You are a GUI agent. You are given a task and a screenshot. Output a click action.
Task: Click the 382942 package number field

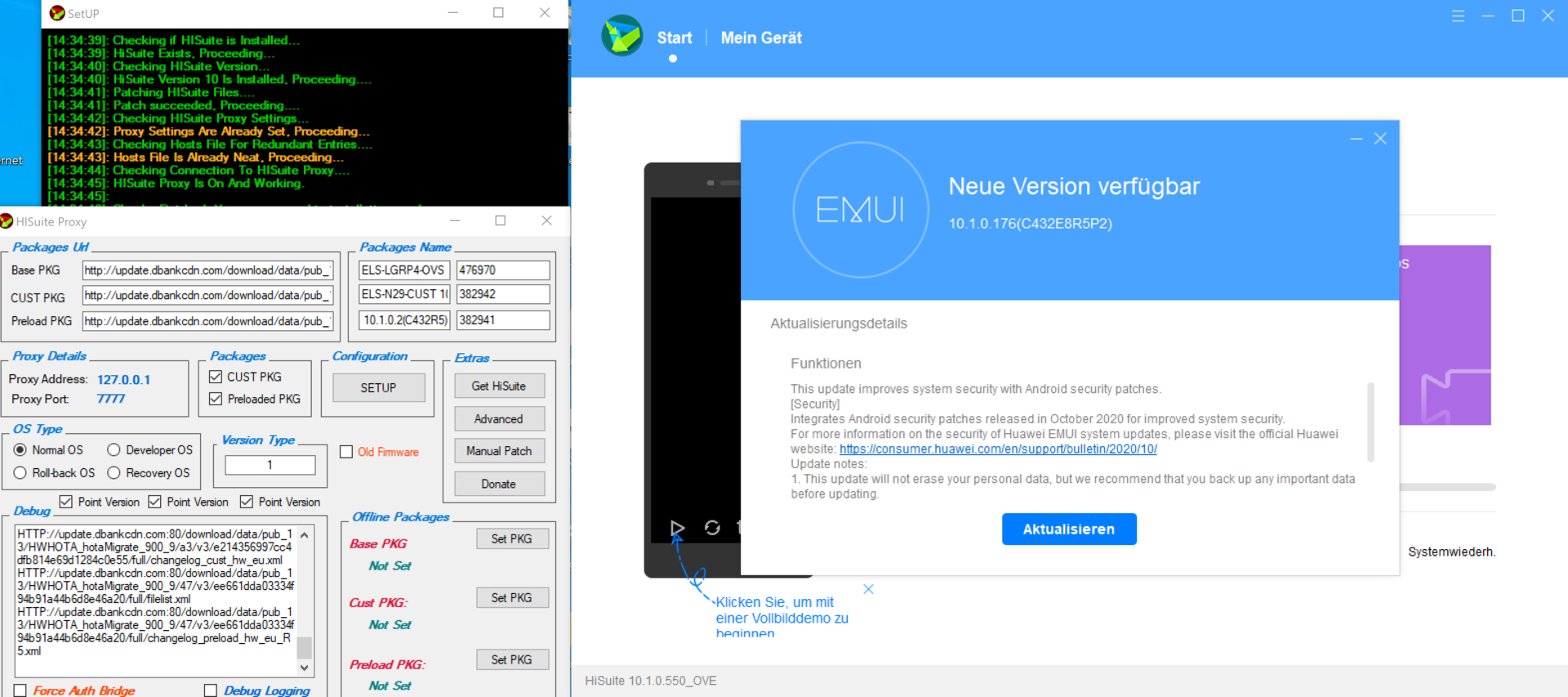click(x=503, y=294)
